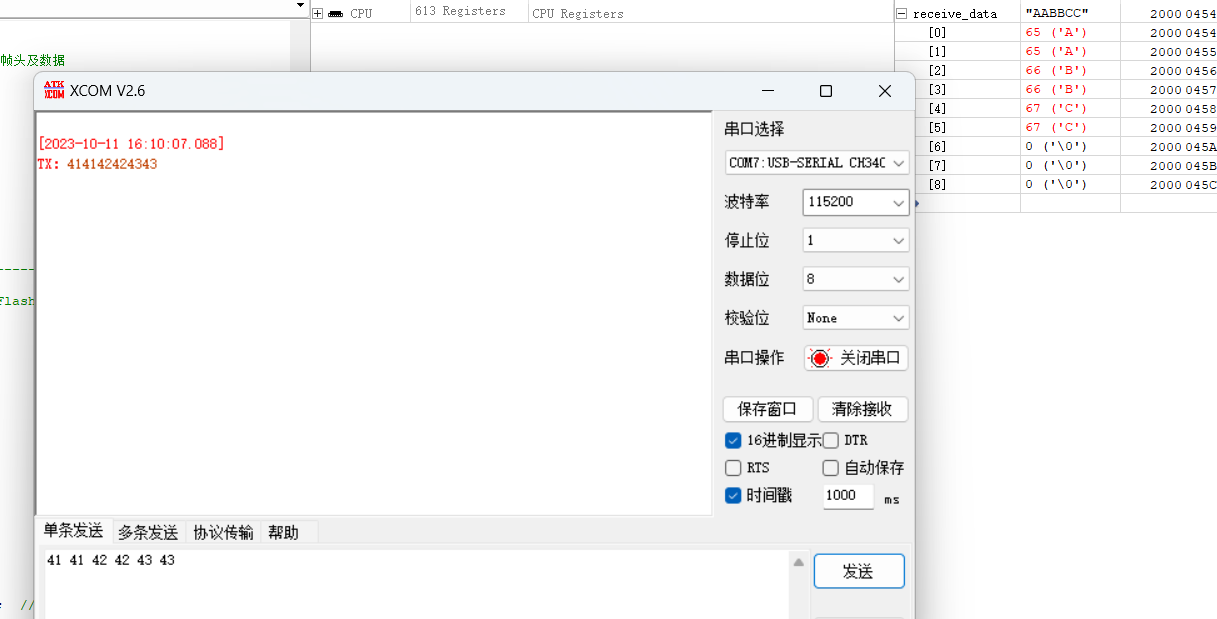Click the 清除接收 clear receive button
This screenshot has width=1217, height=619.
862,409
